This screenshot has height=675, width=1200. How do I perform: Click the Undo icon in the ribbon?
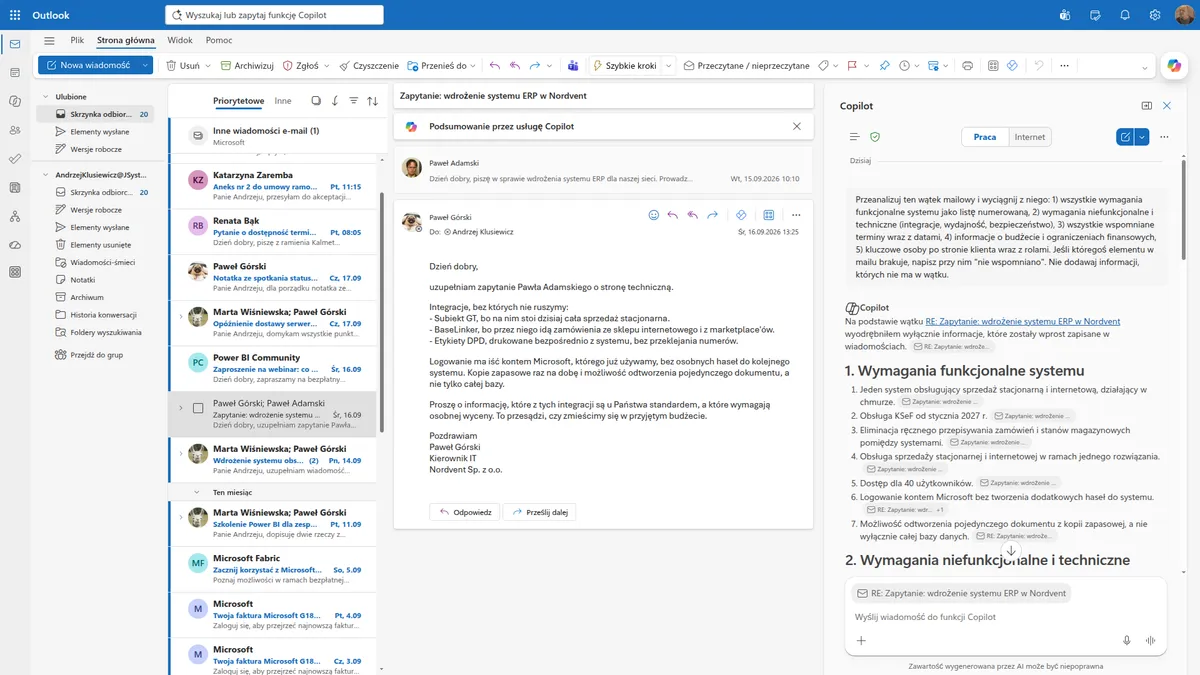pyautogui.click(x=1039, y=65)
